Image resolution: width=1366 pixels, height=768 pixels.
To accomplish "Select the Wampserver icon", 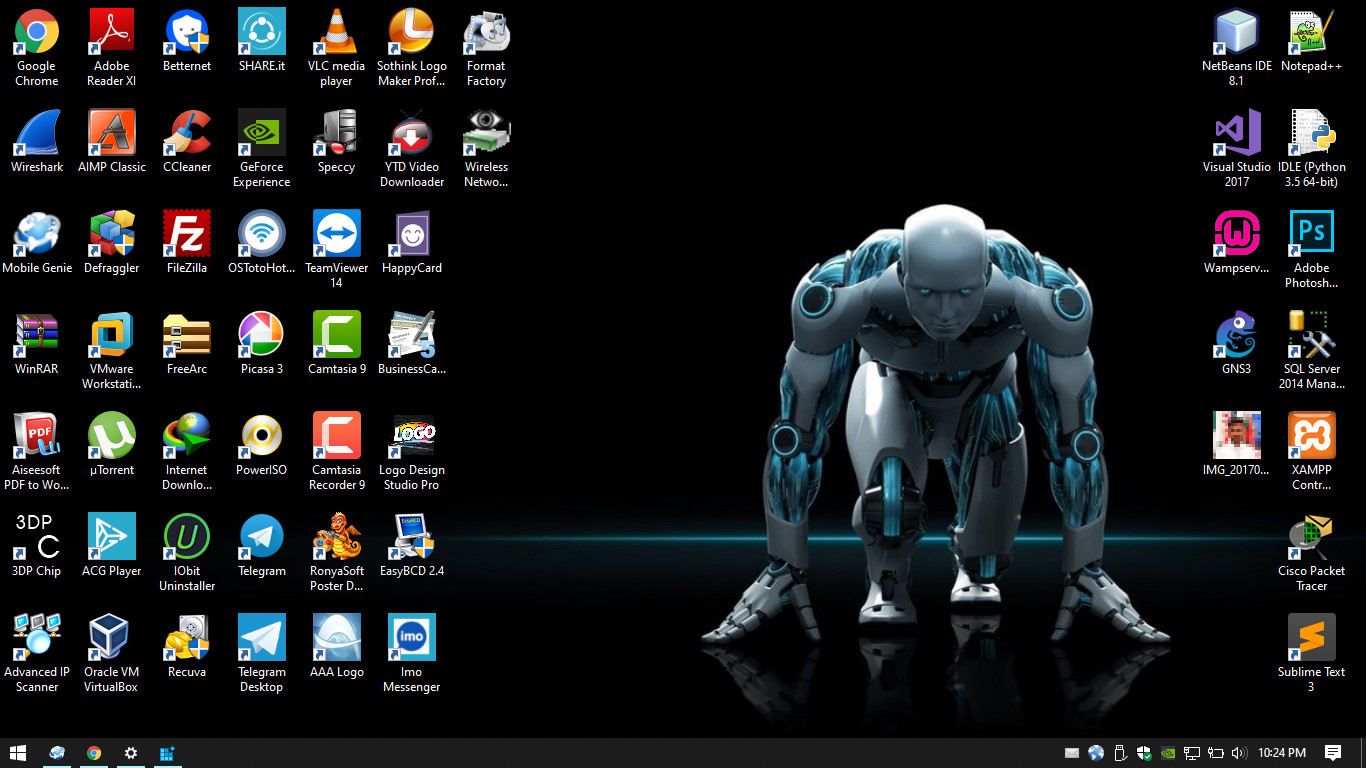I will click(1237, 234).
